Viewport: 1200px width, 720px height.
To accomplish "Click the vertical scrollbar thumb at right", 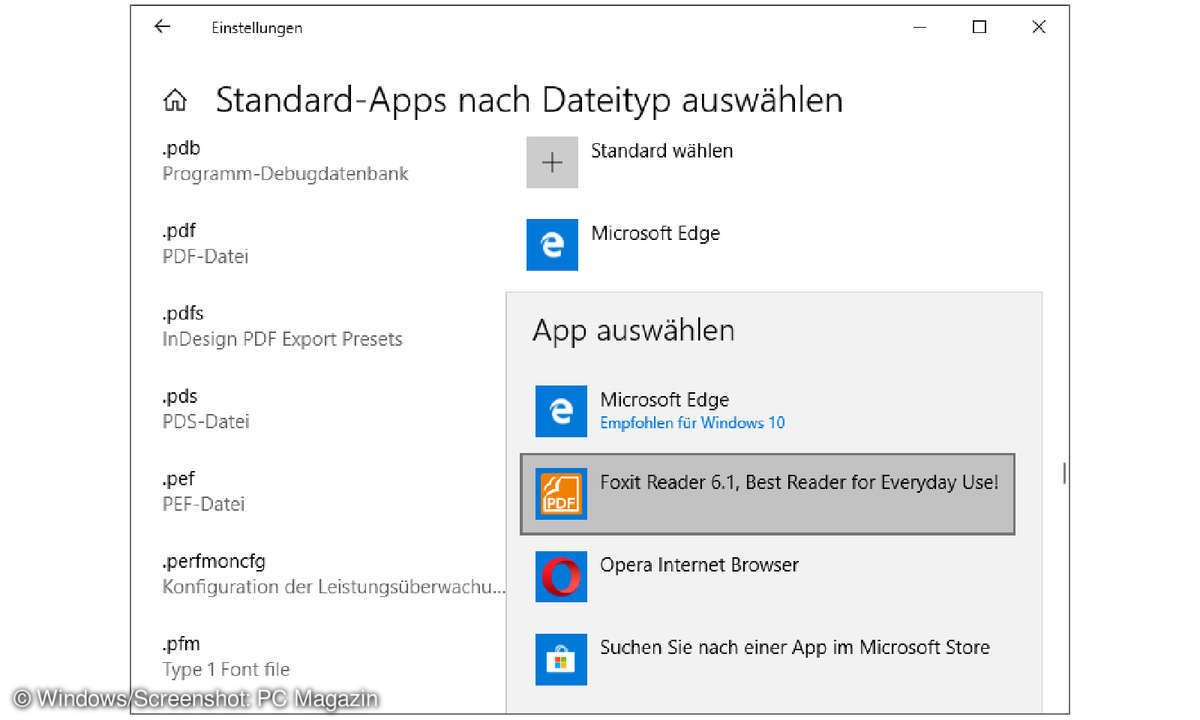I will click(1065, 474).
